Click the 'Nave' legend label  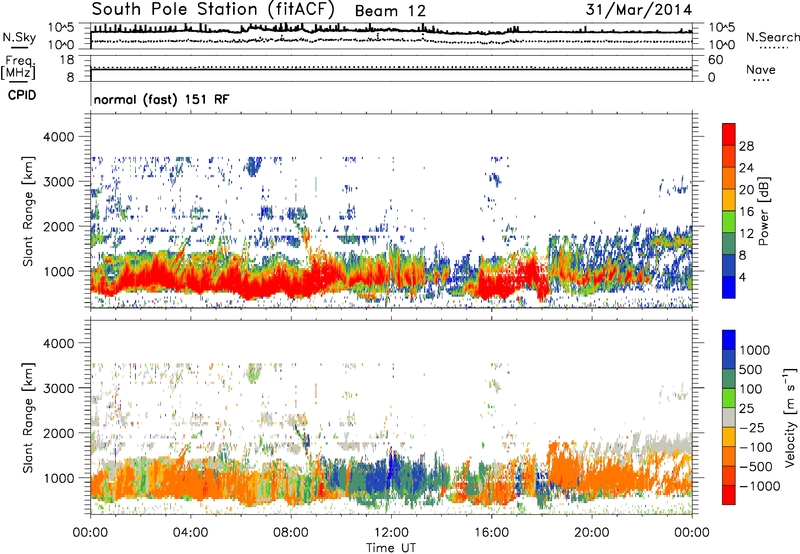click(x=761, y=70)
